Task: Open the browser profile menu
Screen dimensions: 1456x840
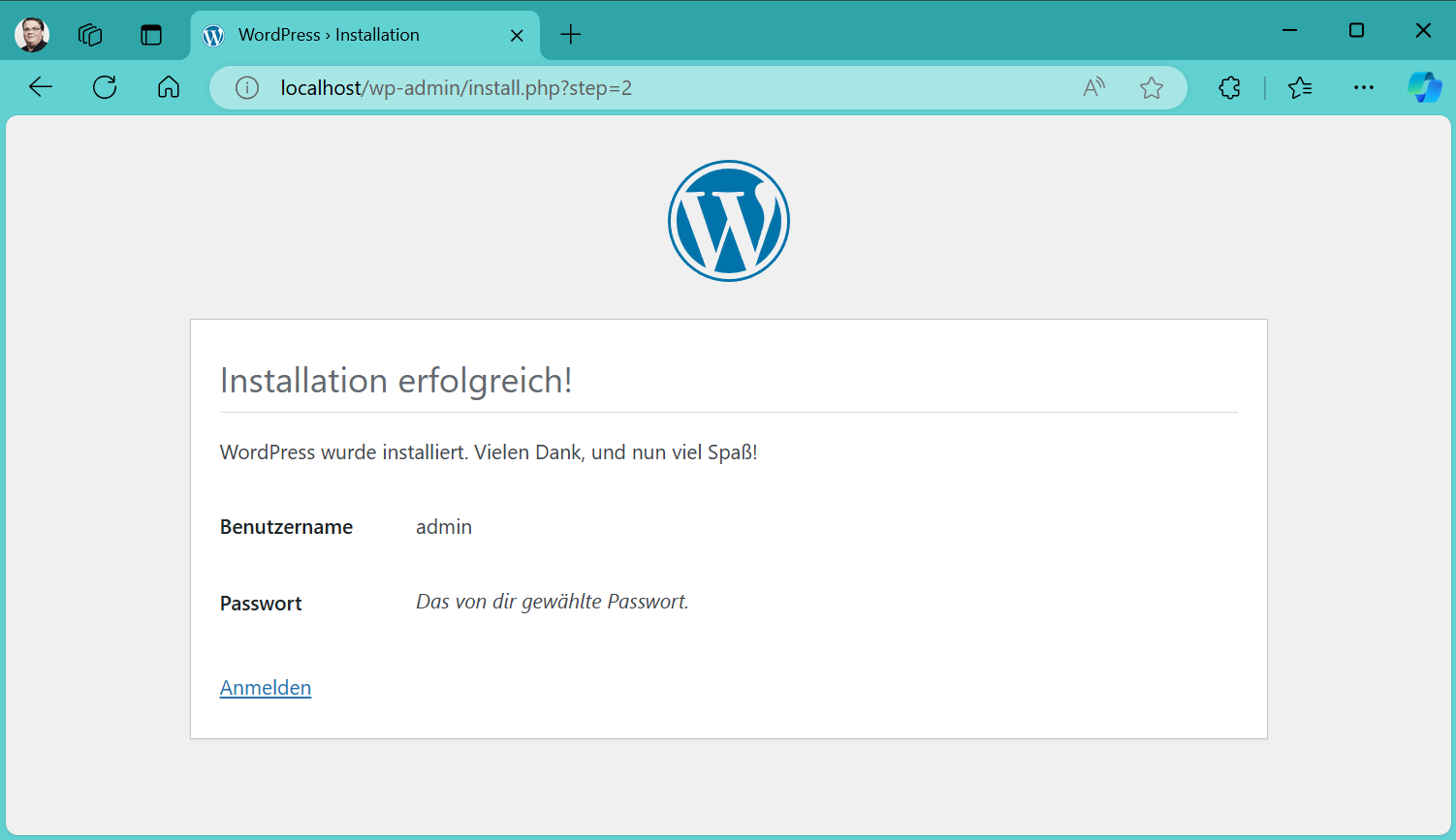Action: coord(32,35)
